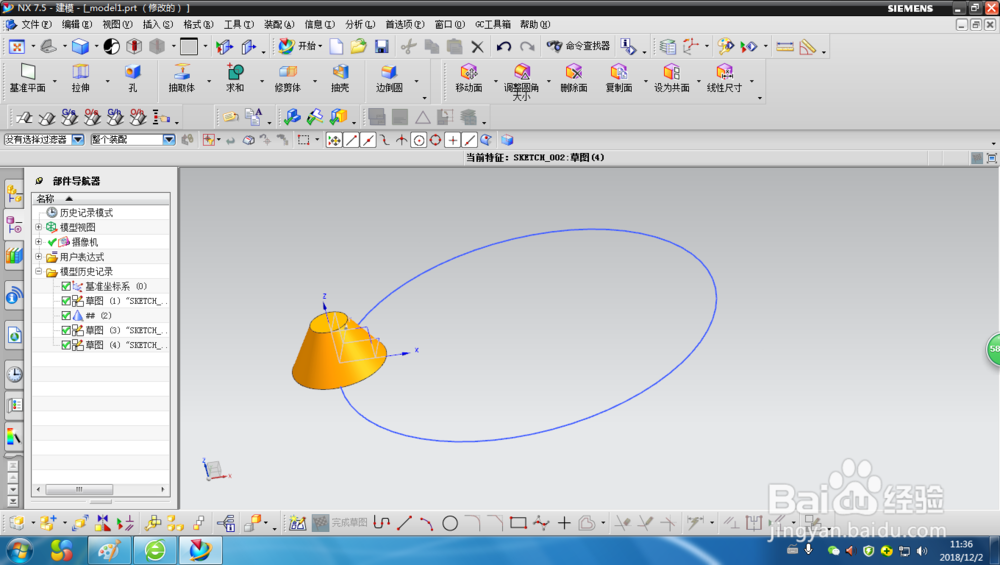The width and height of the screenshot is (1000, 565).
Task: Click the Resize Blend (调整圆角大小) tool
Action: (522, 82)
